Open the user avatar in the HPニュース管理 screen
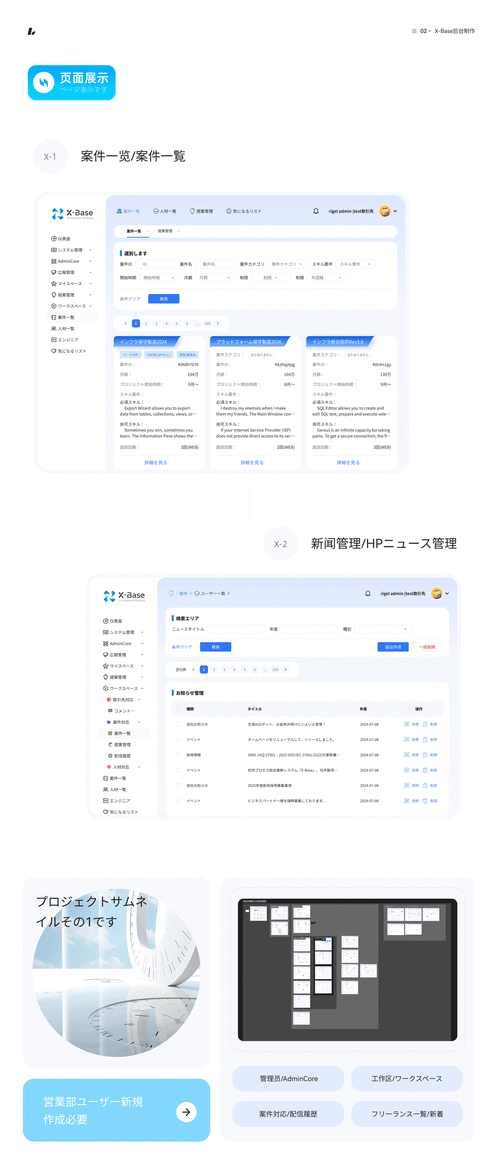 coord(436,593)
